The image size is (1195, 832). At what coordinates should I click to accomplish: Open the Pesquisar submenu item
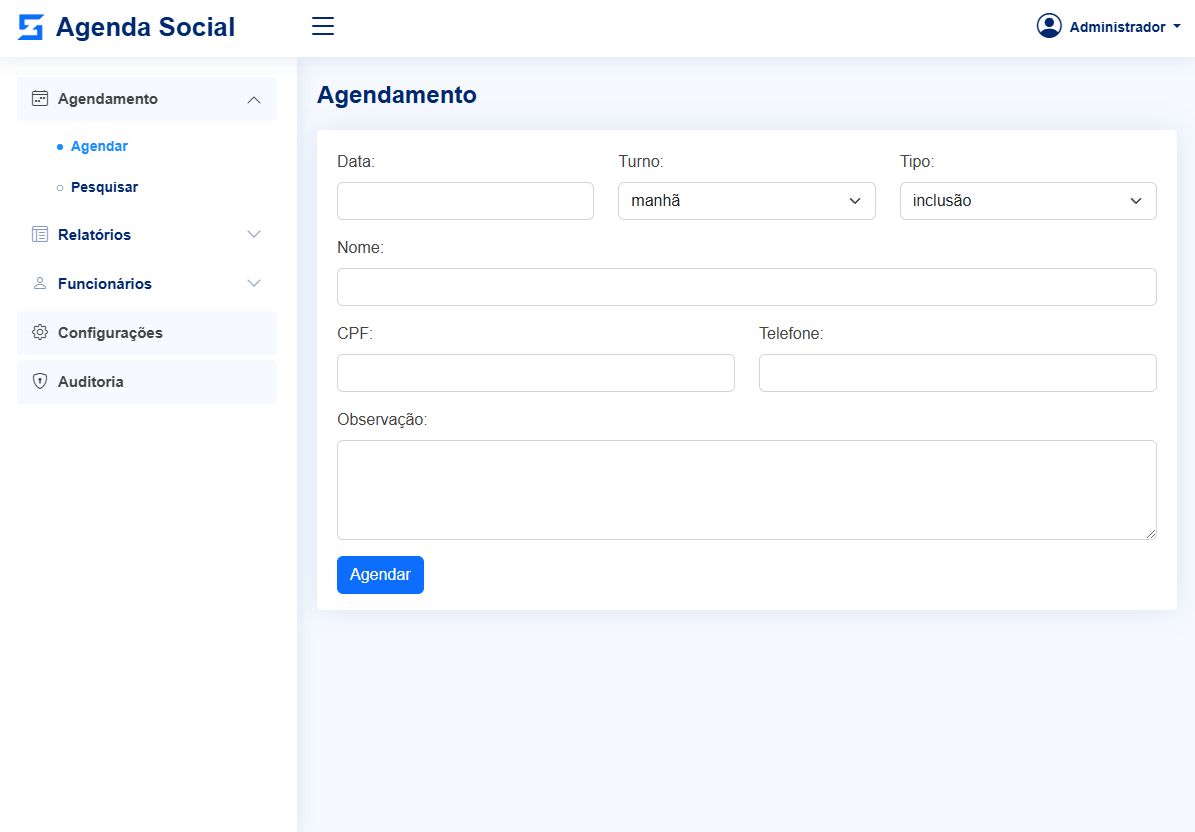pos(104,187)
